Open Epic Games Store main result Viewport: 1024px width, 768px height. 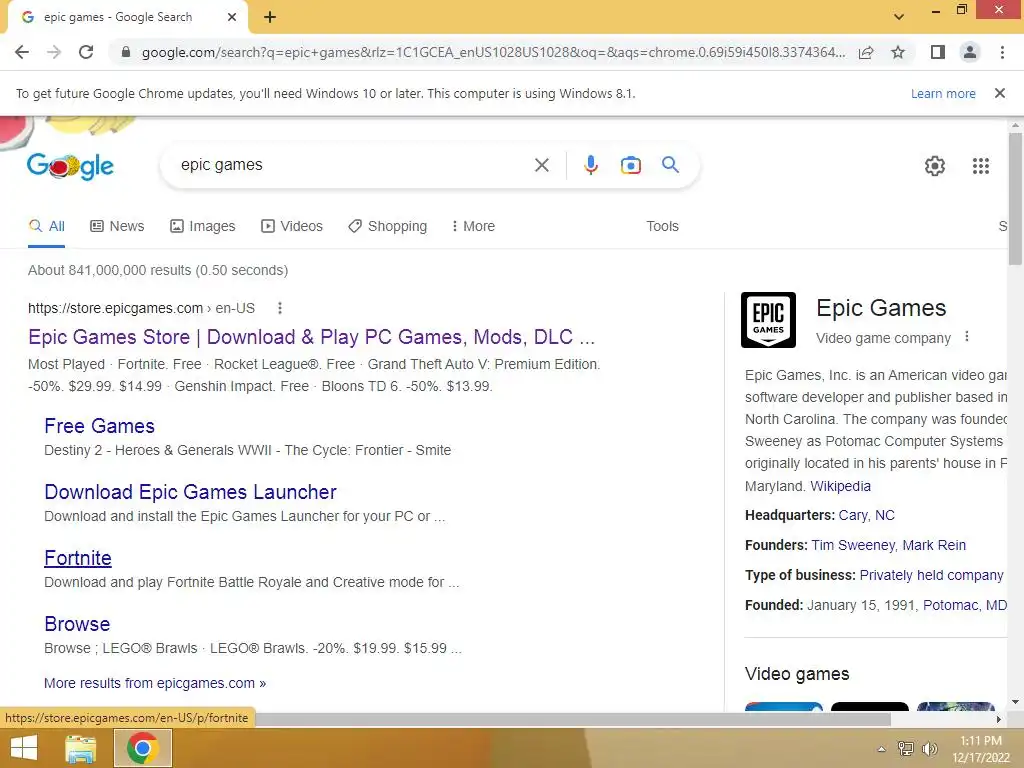(312, 337)
